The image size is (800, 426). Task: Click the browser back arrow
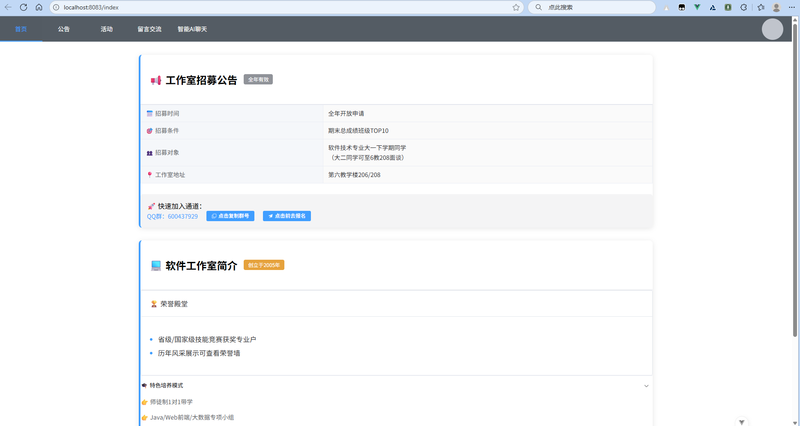8,7
